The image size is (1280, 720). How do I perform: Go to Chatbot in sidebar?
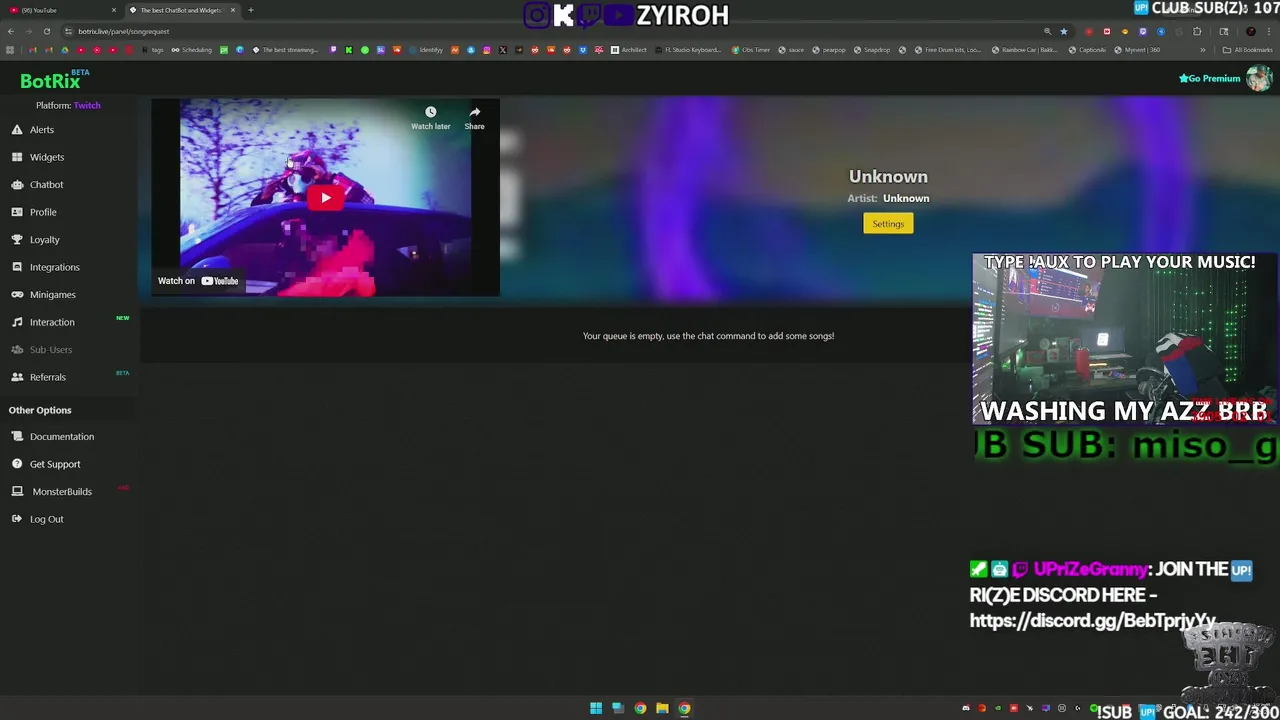[x=46, y=185]
